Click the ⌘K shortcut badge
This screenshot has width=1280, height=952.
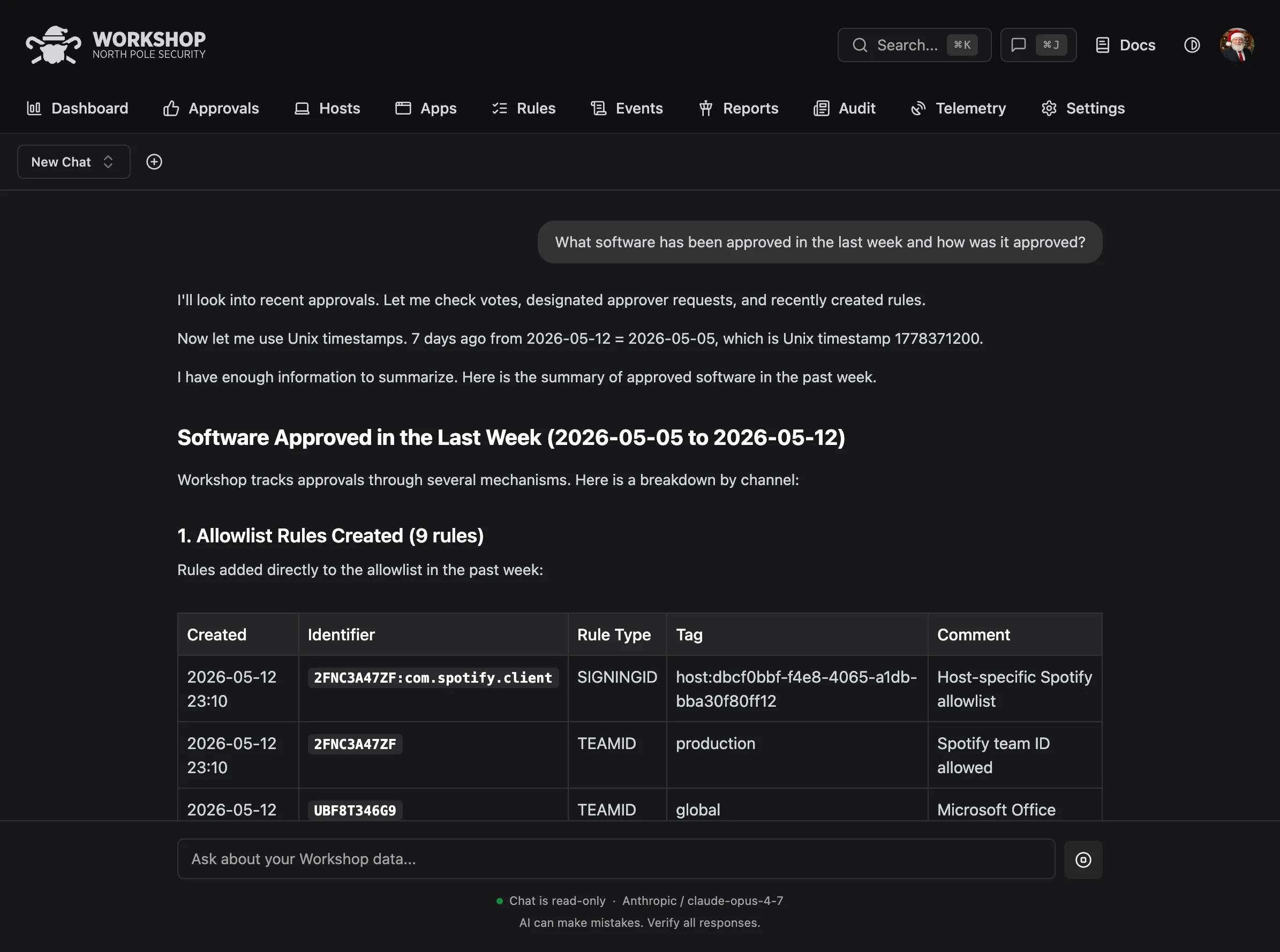(x=962, y=45)
